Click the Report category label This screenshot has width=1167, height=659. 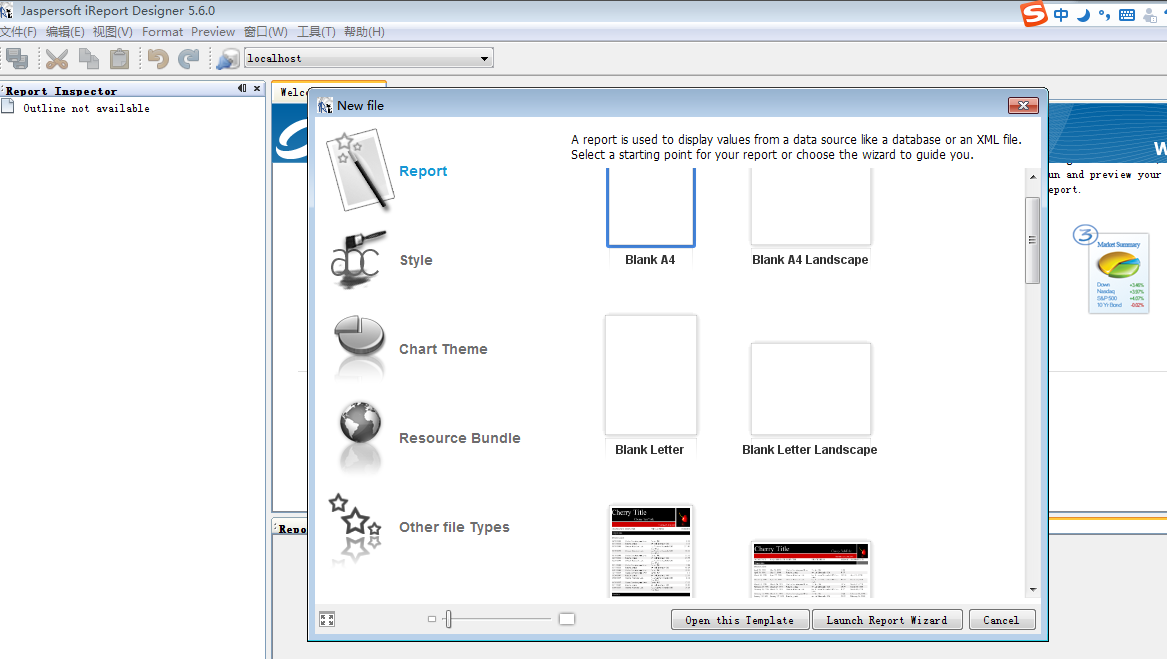point(423,171)
